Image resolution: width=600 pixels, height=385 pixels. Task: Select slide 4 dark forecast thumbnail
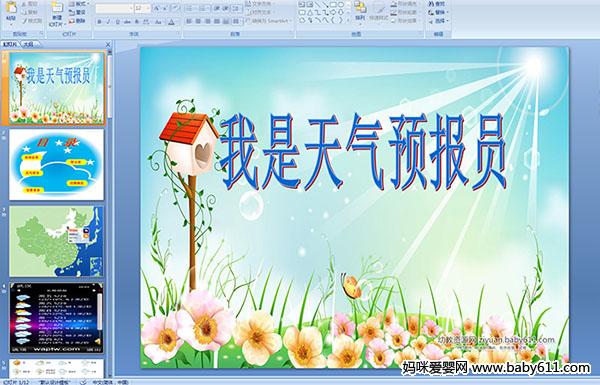[57, 318]
